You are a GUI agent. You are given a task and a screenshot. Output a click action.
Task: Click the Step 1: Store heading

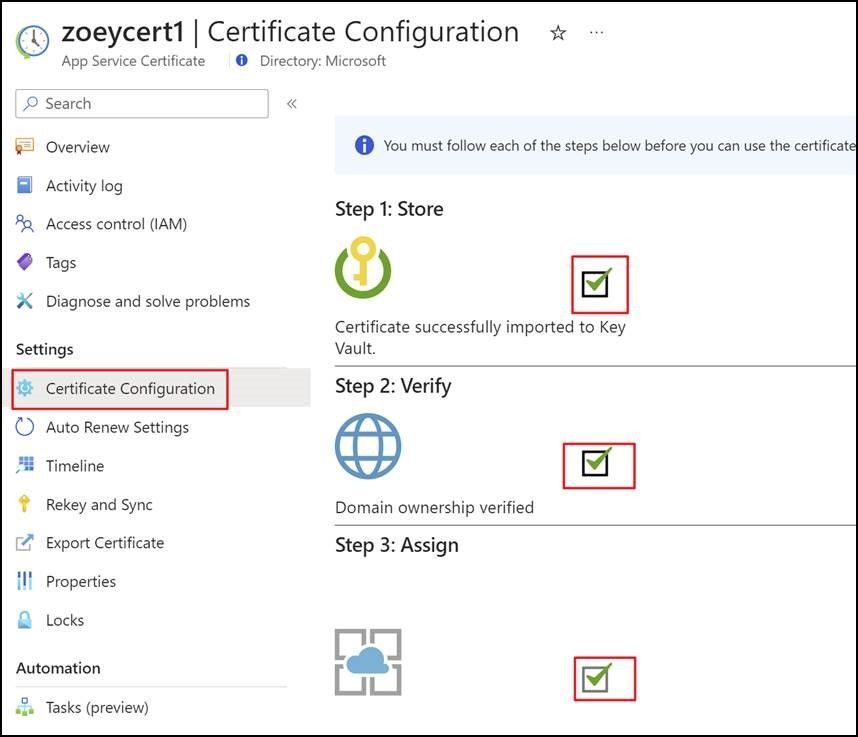click(389, 209)
